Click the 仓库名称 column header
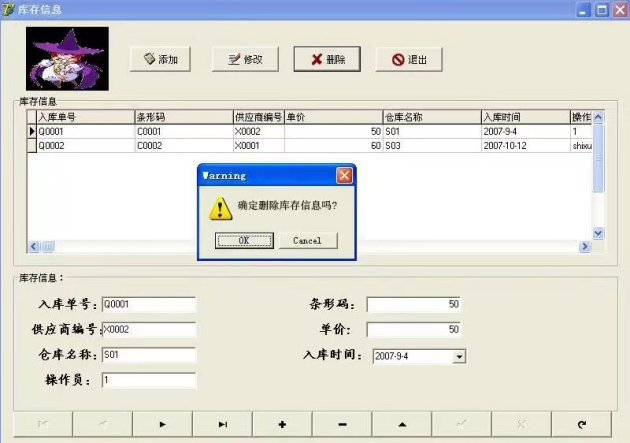 (430, 117)
